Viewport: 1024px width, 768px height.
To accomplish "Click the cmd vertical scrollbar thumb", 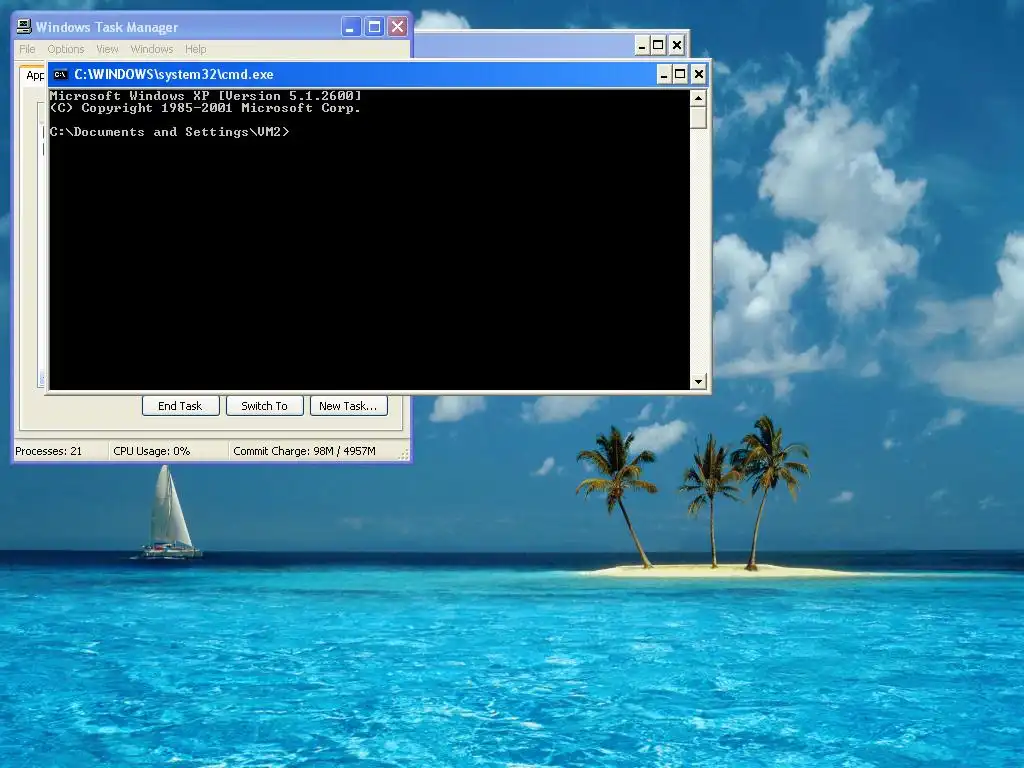I will point(698,118).
